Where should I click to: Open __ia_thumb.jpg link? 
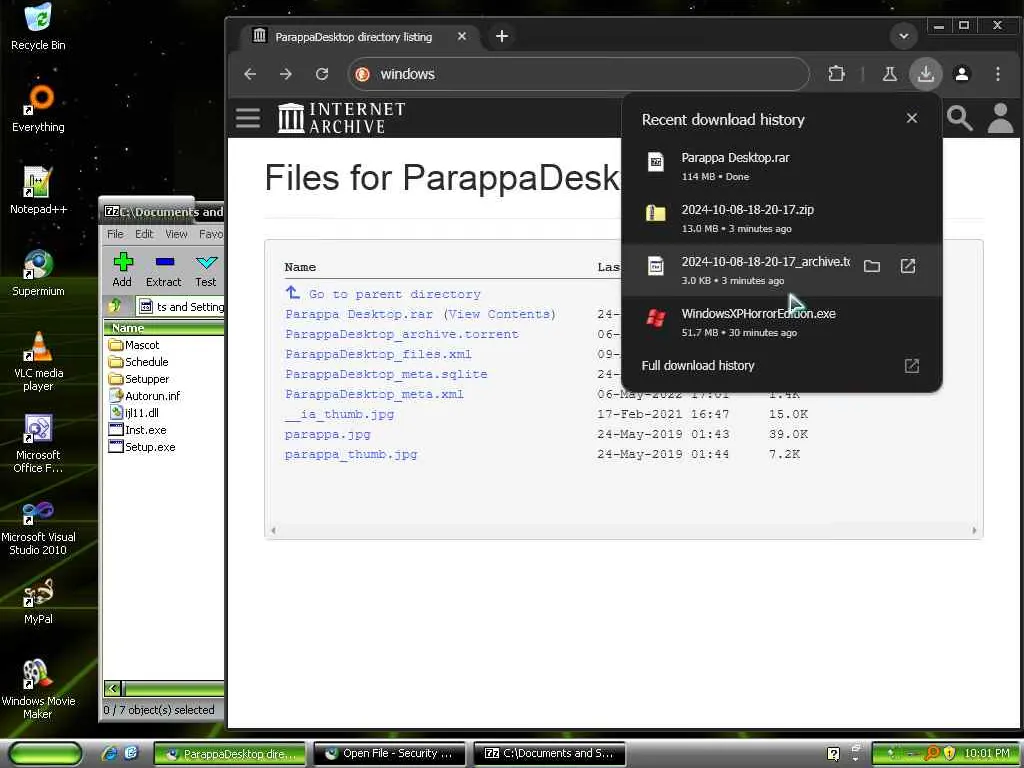tap(339, 414)
